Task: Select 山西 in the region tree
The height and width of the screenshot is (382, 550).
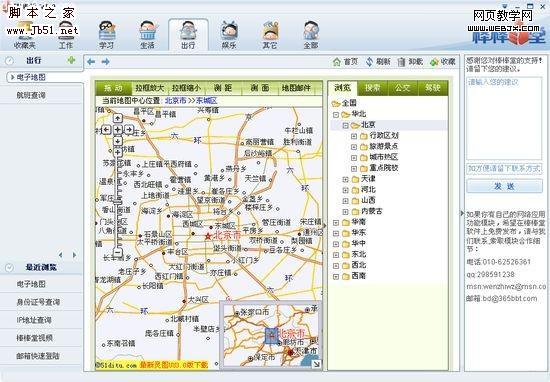Action: click(368, 201)
